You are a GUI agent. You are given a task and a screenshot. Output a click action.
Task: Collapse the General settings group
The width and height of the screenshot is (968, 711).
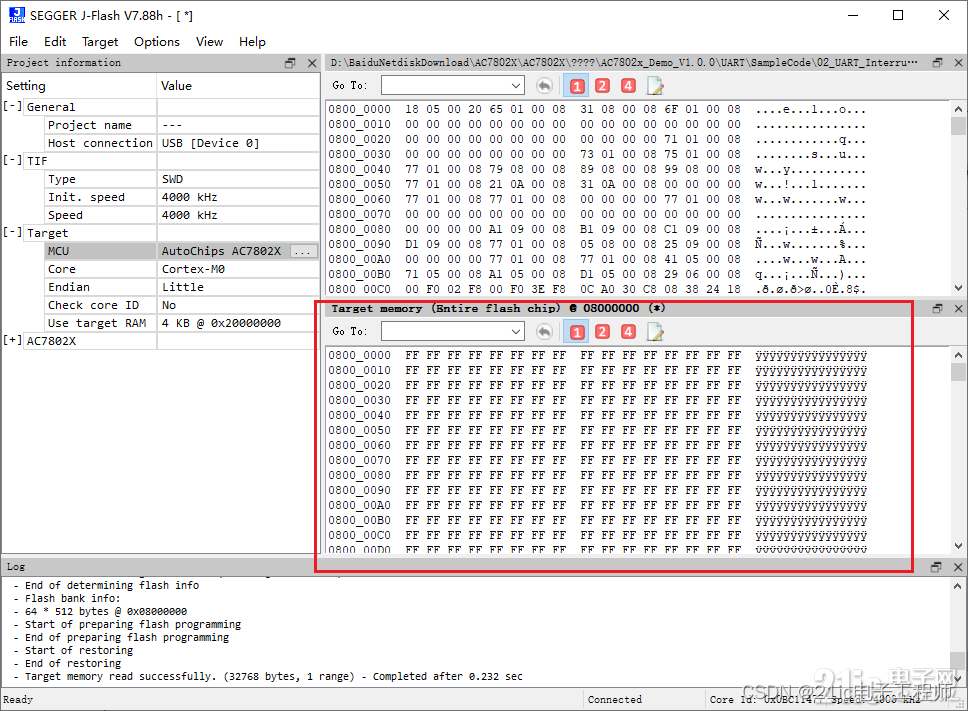[x=12, y=106]
